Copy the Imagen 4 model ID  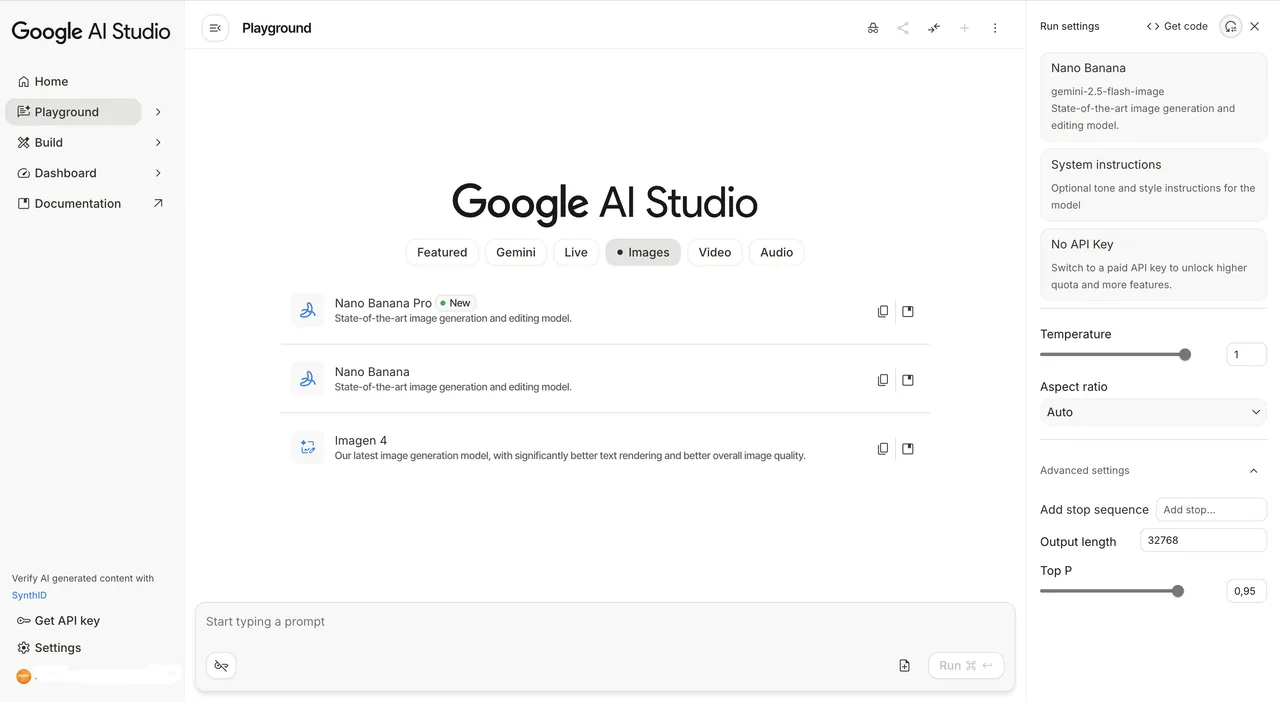(x=883, y=449)
